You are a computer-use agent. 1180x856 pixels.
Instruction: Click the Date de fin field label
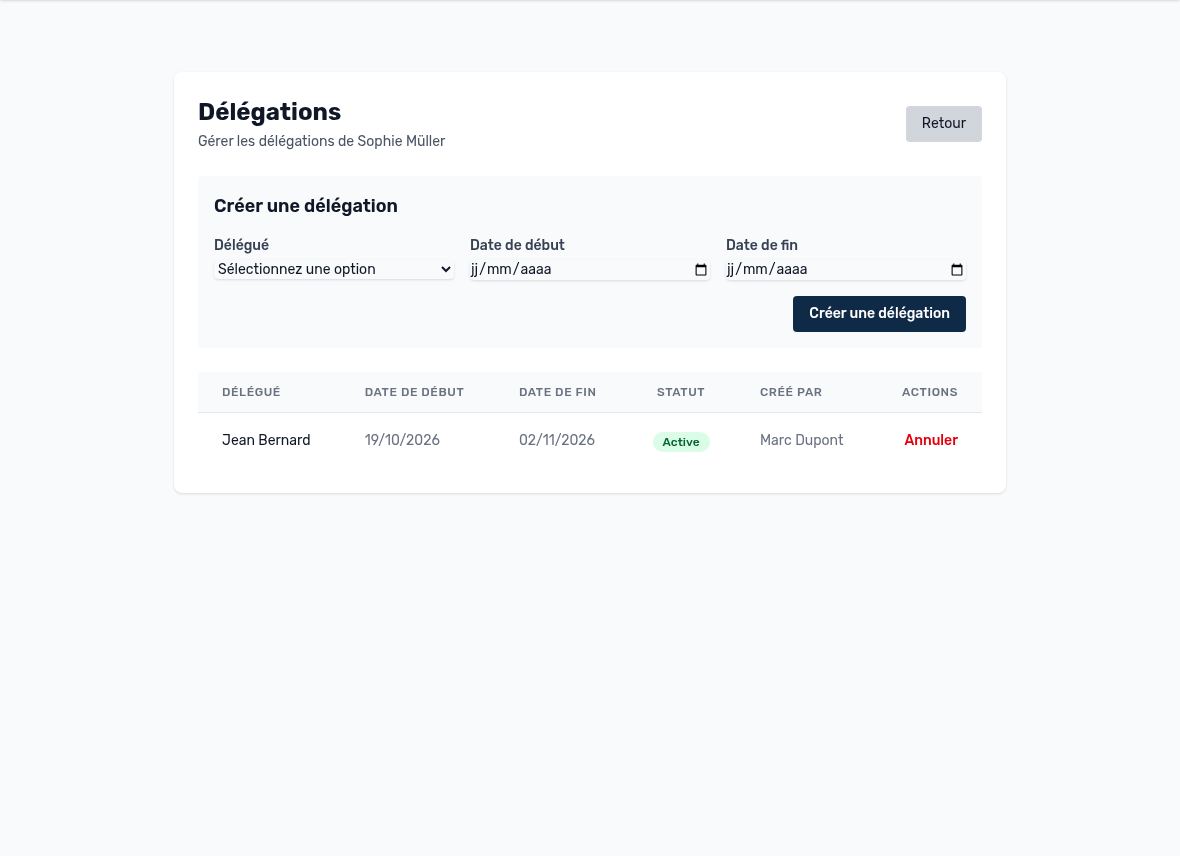(762, 245)
